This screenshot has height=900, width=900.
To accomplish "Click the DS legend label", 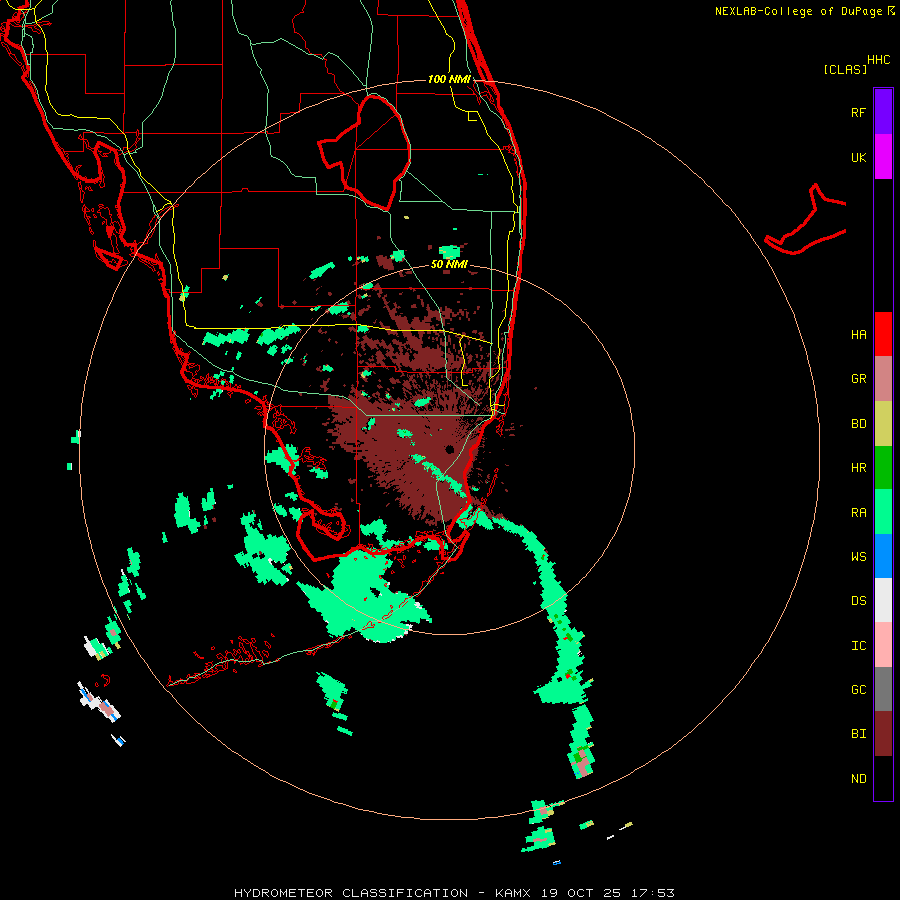I will 858,601.
